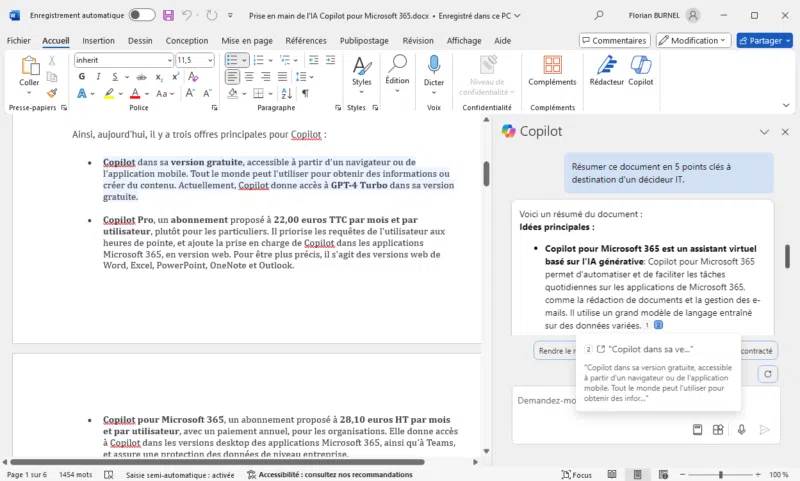
Task: Toggle the Enregistrement automatique switch
Action: point(142,16)
